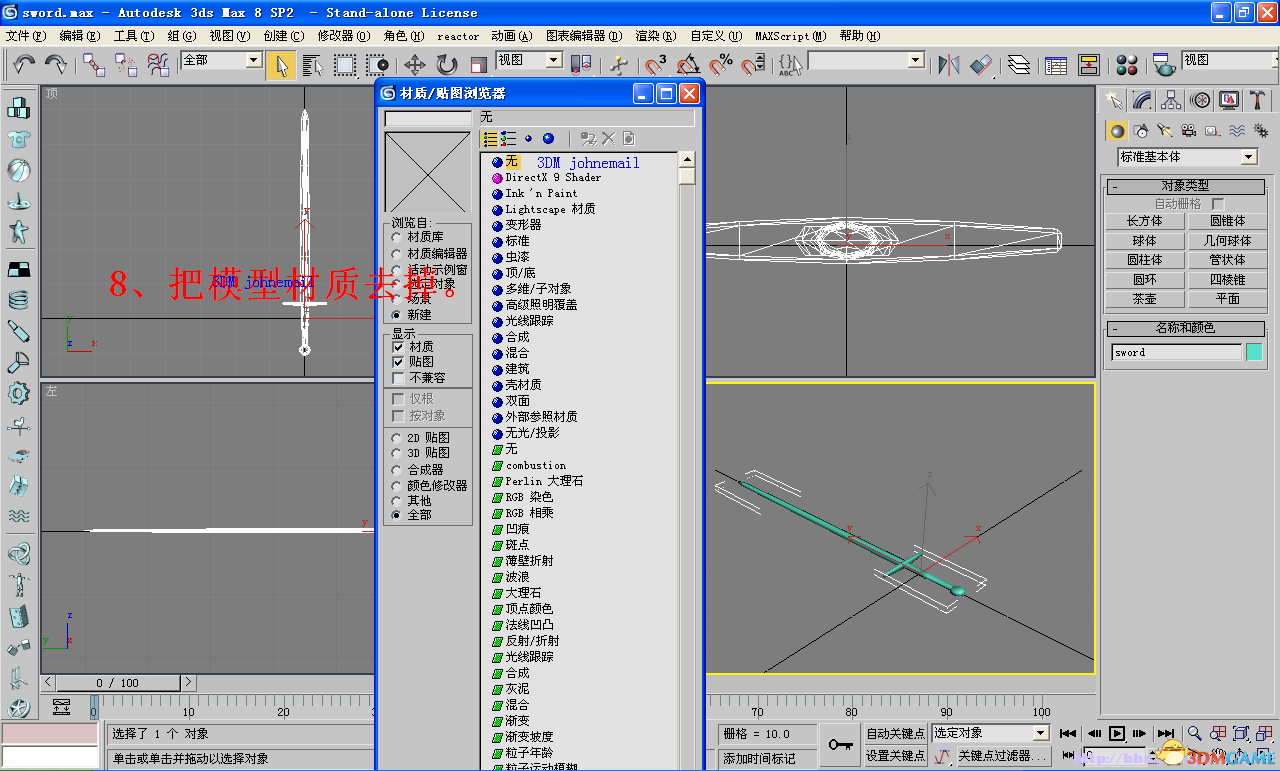Activate the Select and Link tool
1280x771 pixels.
(94, 65)
